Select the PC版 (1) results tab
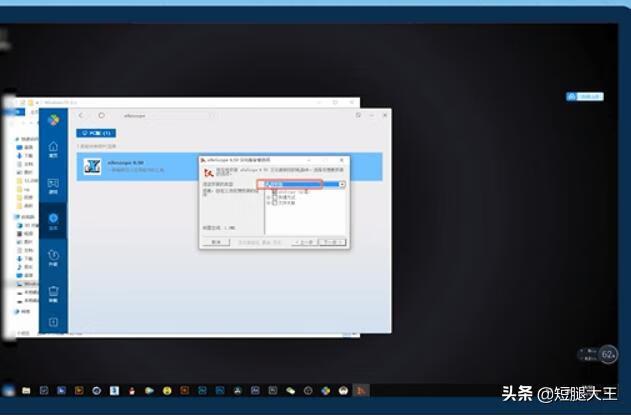Image resolution: width=631 pixels, height=415 pixels. coord(96,132)
